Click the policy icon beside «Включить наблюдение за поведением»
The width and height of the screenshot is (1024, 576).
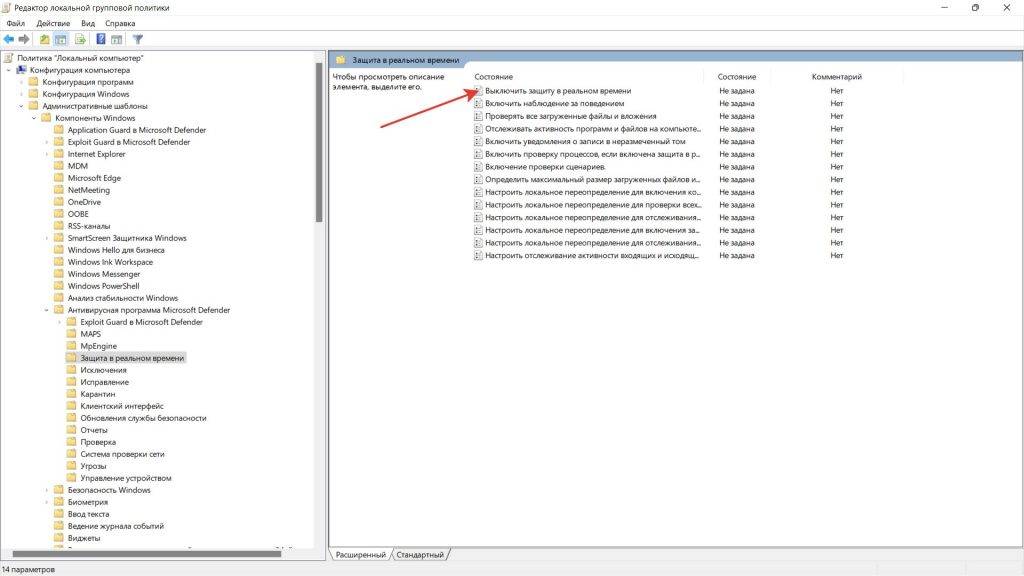(478, 103)
